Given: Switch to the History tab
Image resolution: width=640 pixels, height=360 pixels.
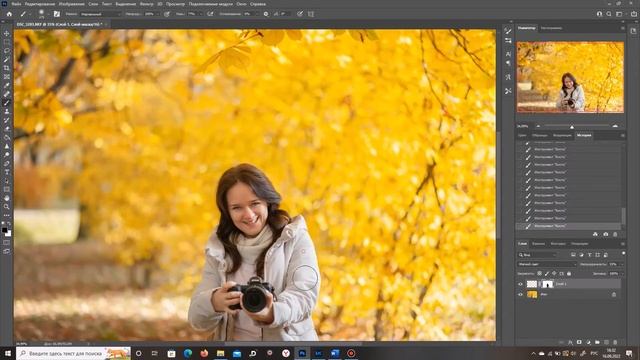Looking at the screenshot, I should [x=584, y=135].
